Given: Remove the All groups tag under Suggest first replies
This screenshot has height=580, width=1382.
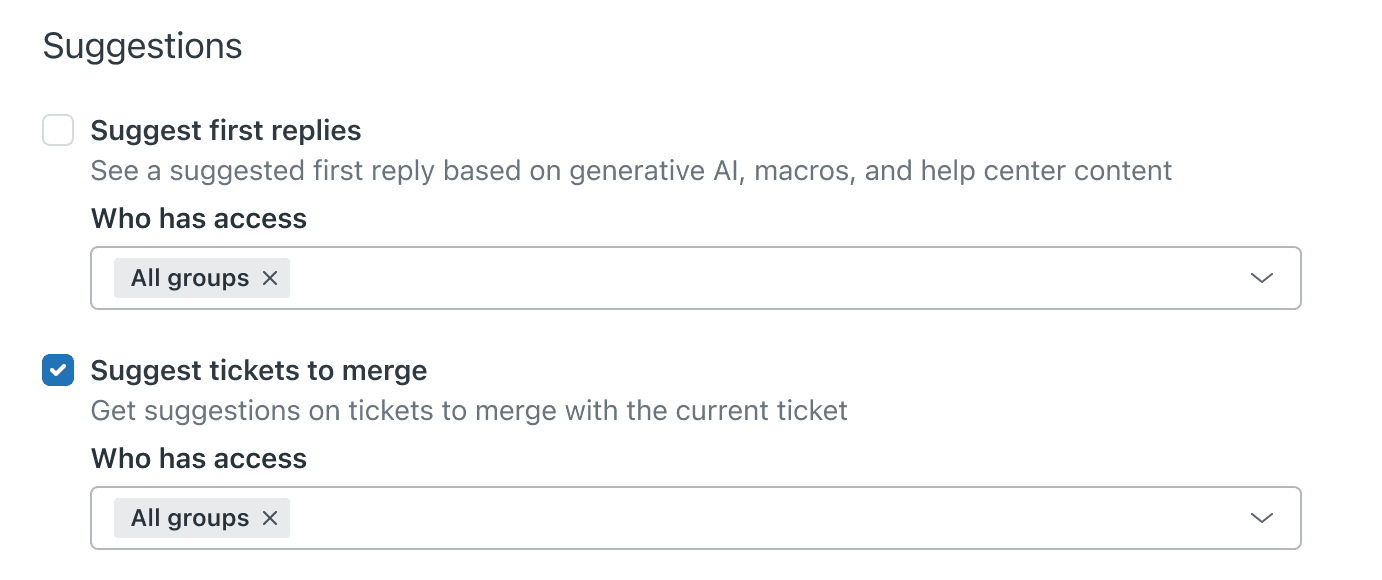Looking at the screenshot, I should (269, 278).
